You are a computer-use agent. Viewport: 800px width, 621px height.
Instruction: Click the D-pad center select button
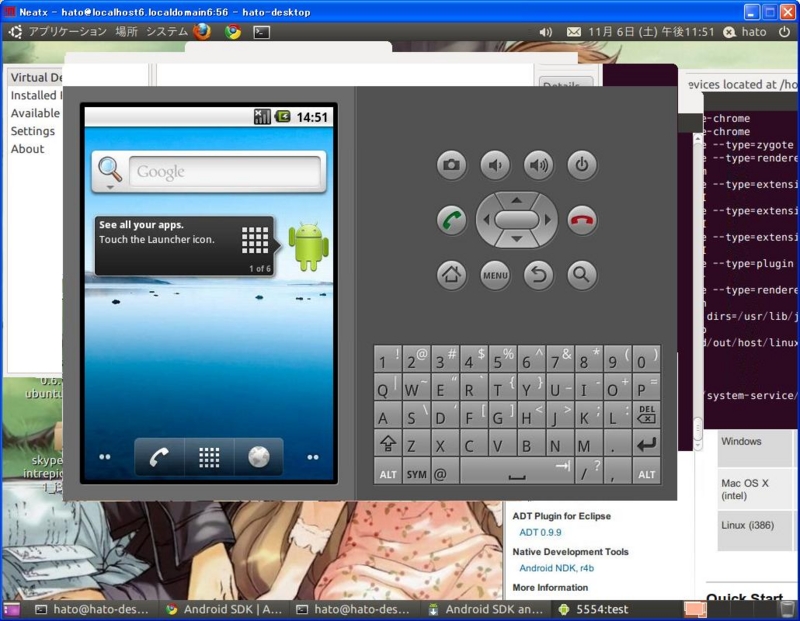pyautogui.click(x=516, y=220)
